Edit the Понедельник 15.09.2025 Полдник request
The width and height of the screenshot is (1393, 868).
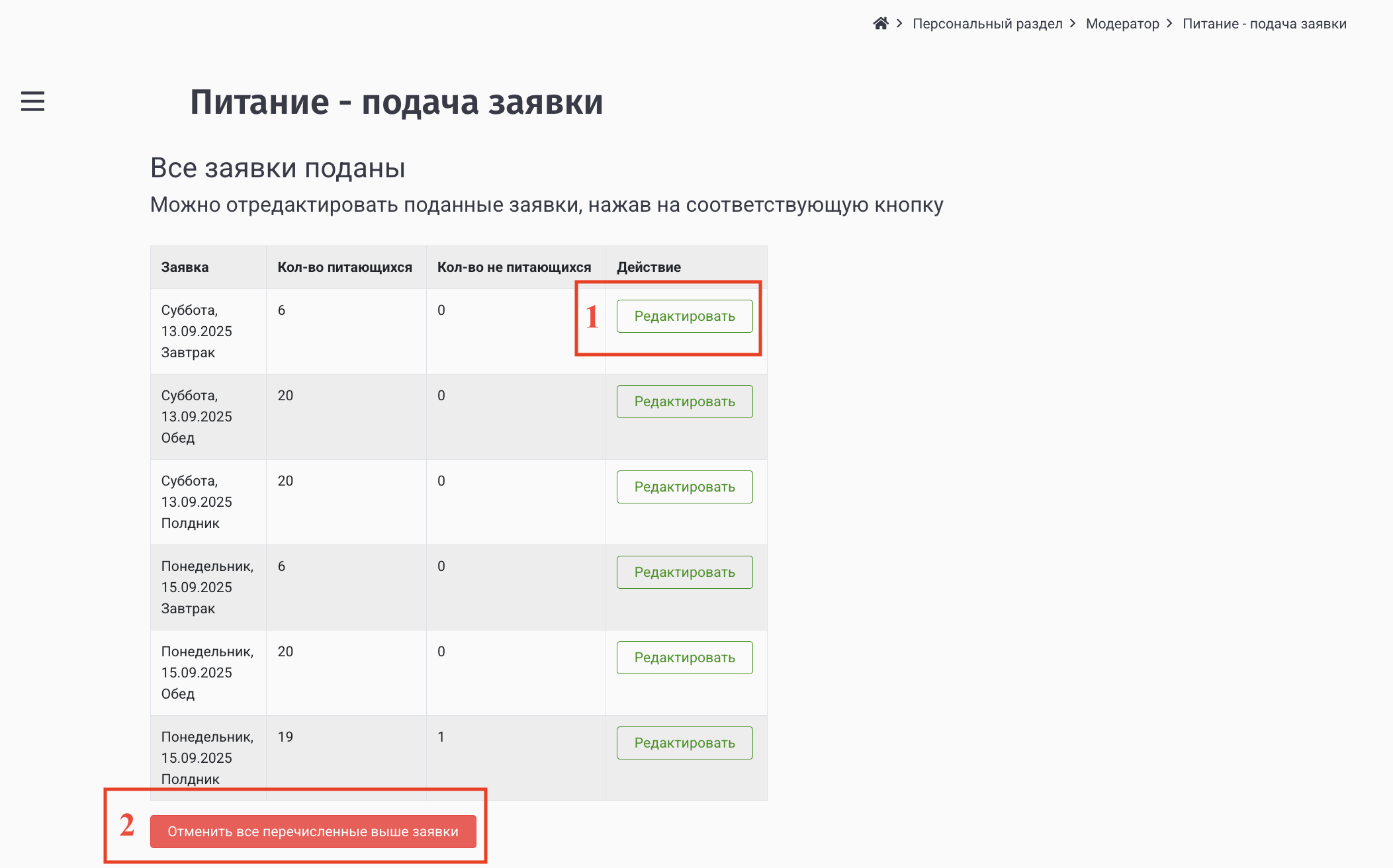[684, 742]
